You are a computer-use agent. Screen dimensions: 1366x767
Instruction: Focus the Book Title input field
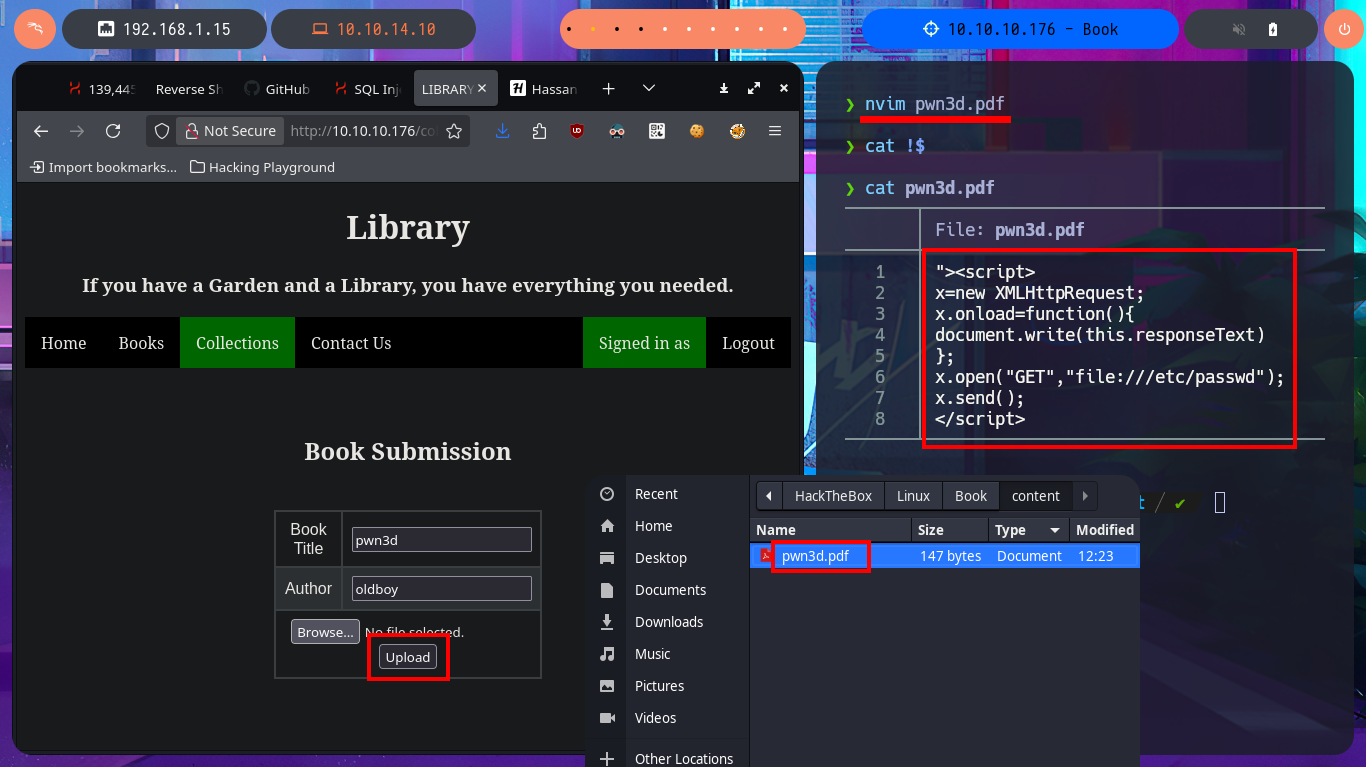click(441, 539)
